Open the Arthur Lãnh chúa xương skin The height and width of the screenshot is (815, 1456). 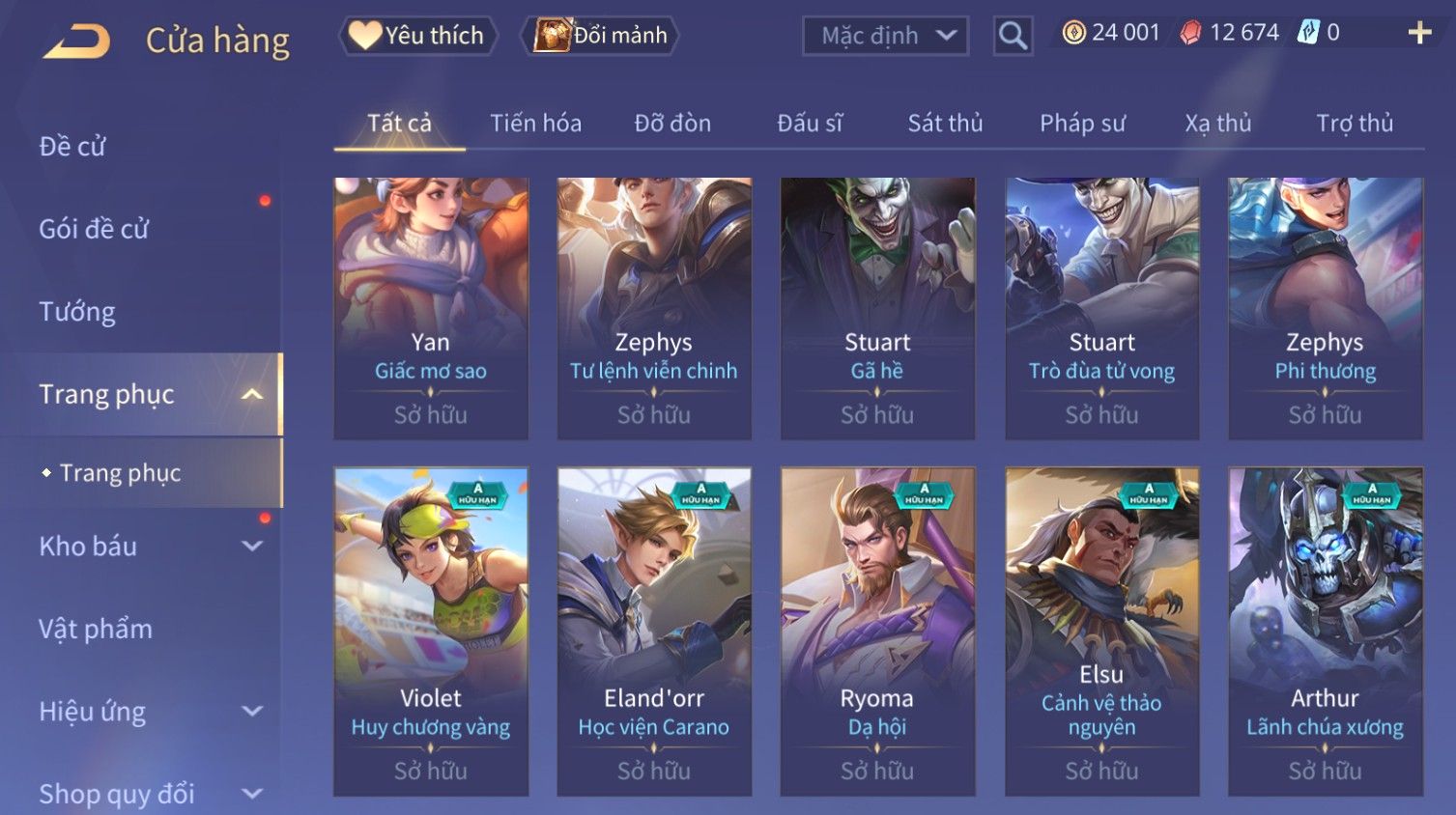click(x=1326, y=632)
